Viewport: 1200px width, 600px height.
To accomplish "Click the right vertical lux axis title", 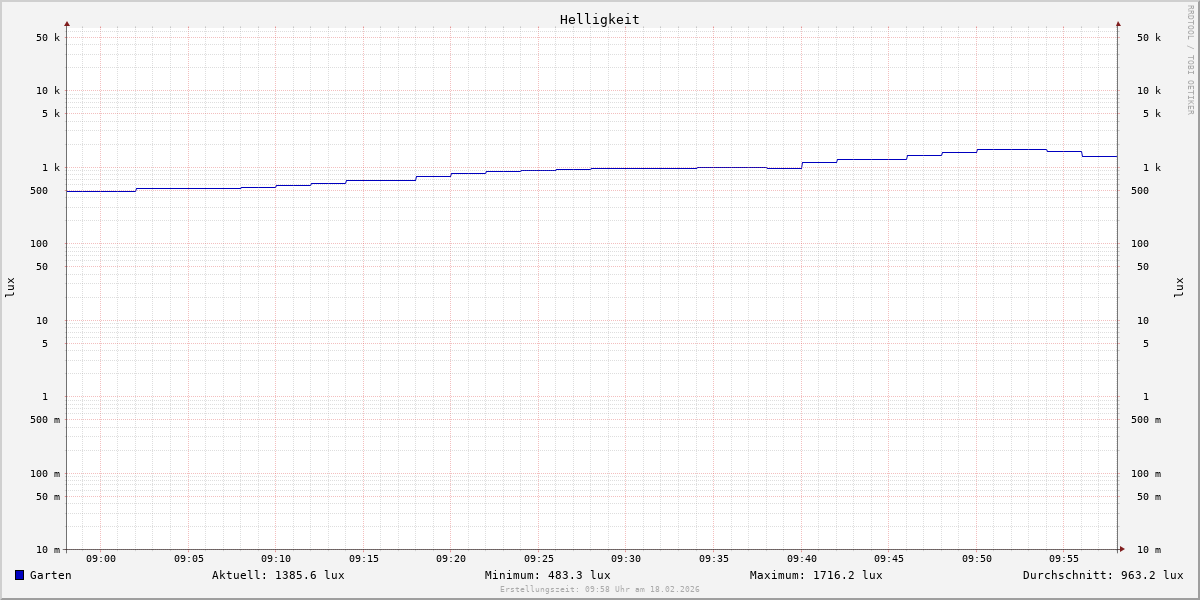I will tap(1180, 287).
